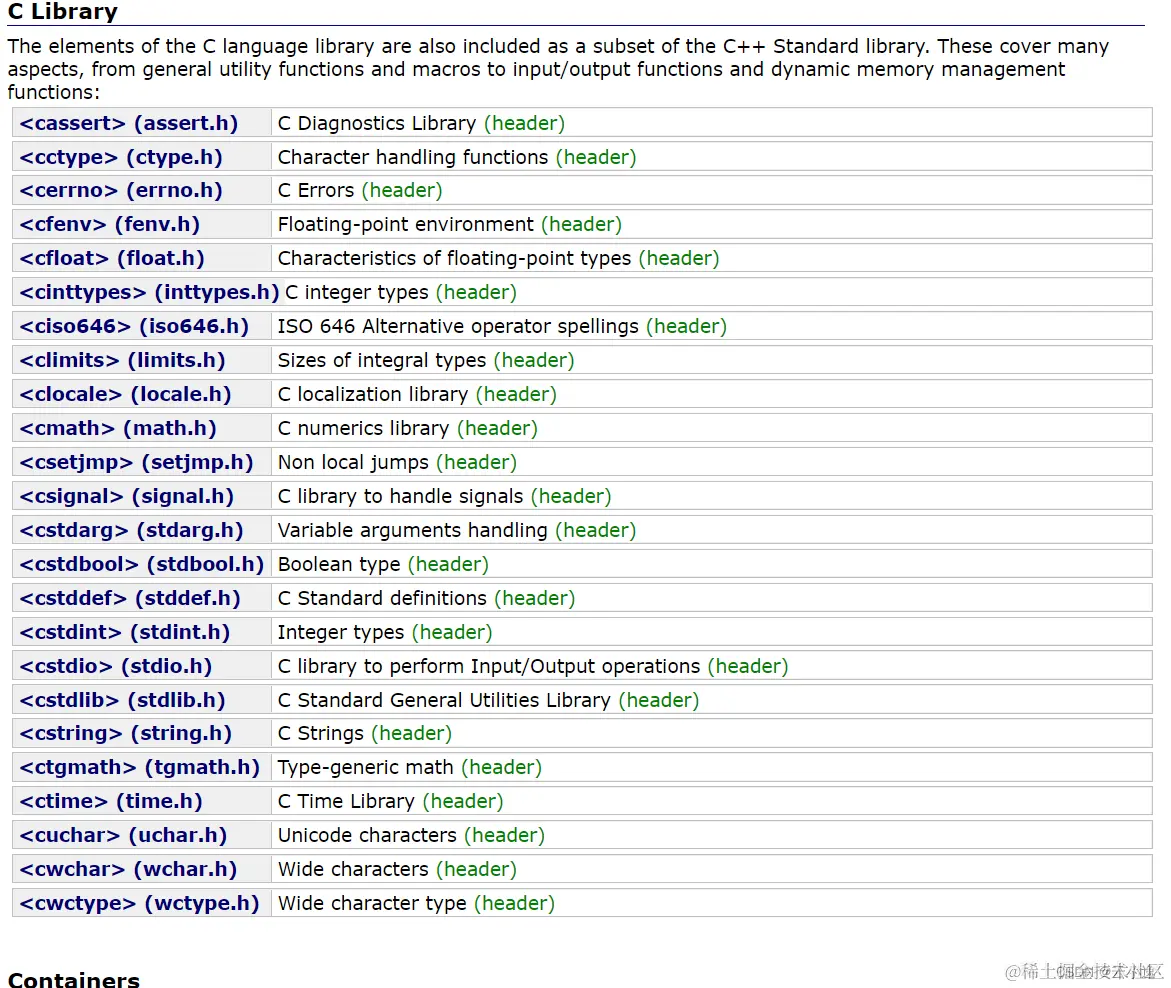The height and width of the screenshot is (988, 1171).
Task: Click the 'Non local jumps' description
Action: (x=353, y=462)
